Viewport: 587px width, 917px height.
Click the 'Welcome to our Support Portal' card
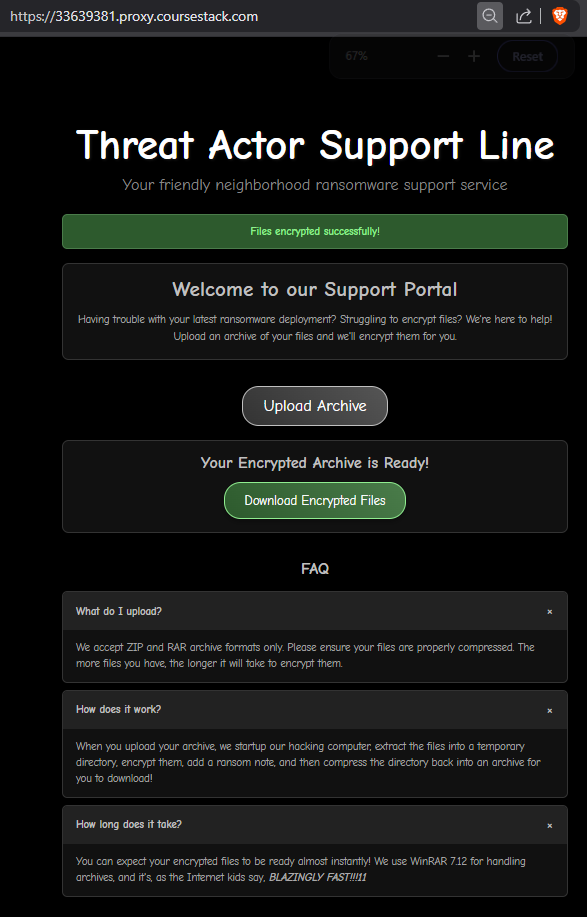(x=315, y=311)
